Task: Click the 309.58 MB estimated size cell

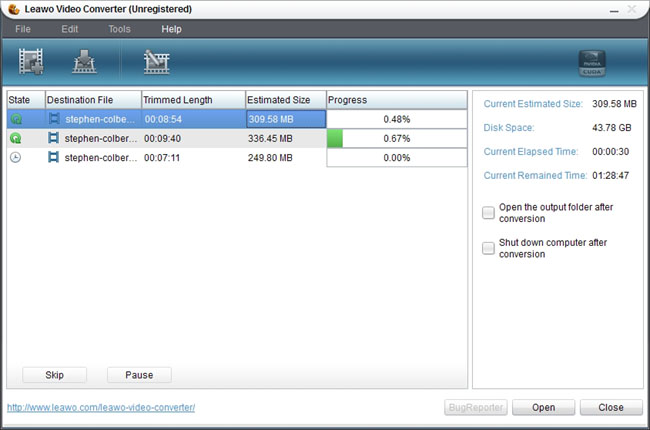Action: pos(286,119)
